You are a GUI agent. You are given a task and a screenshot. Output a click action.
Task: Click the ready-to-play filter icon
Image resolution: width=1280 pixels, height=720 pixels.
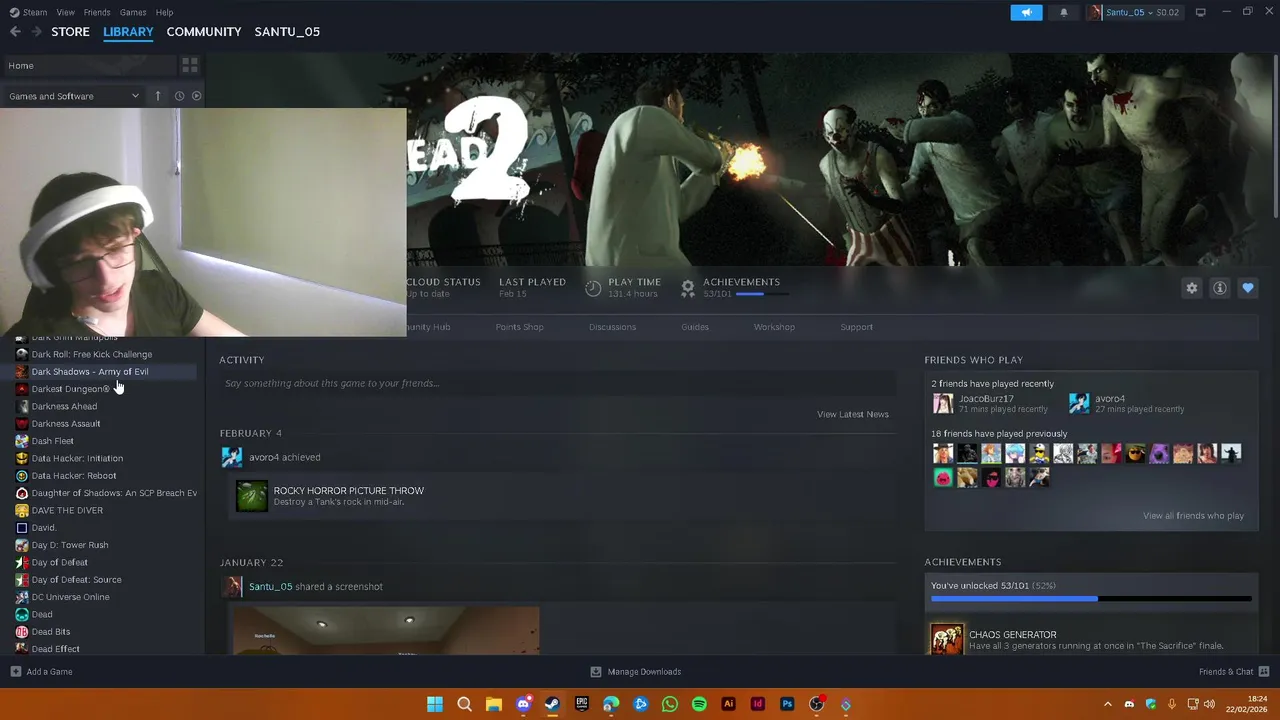tap(196, 96)
